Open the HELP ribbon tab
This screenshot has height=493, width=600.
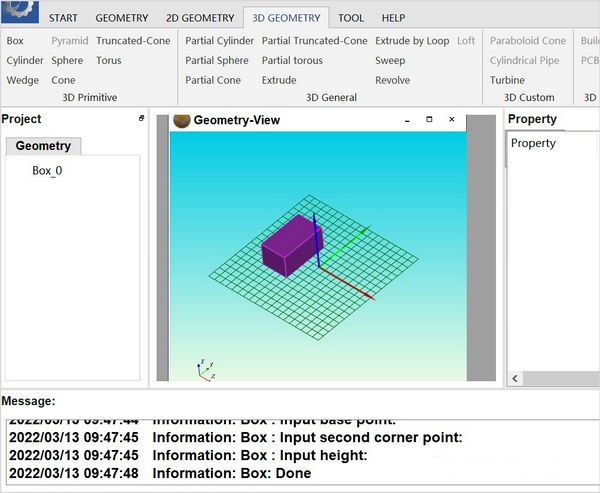[393, 18]
